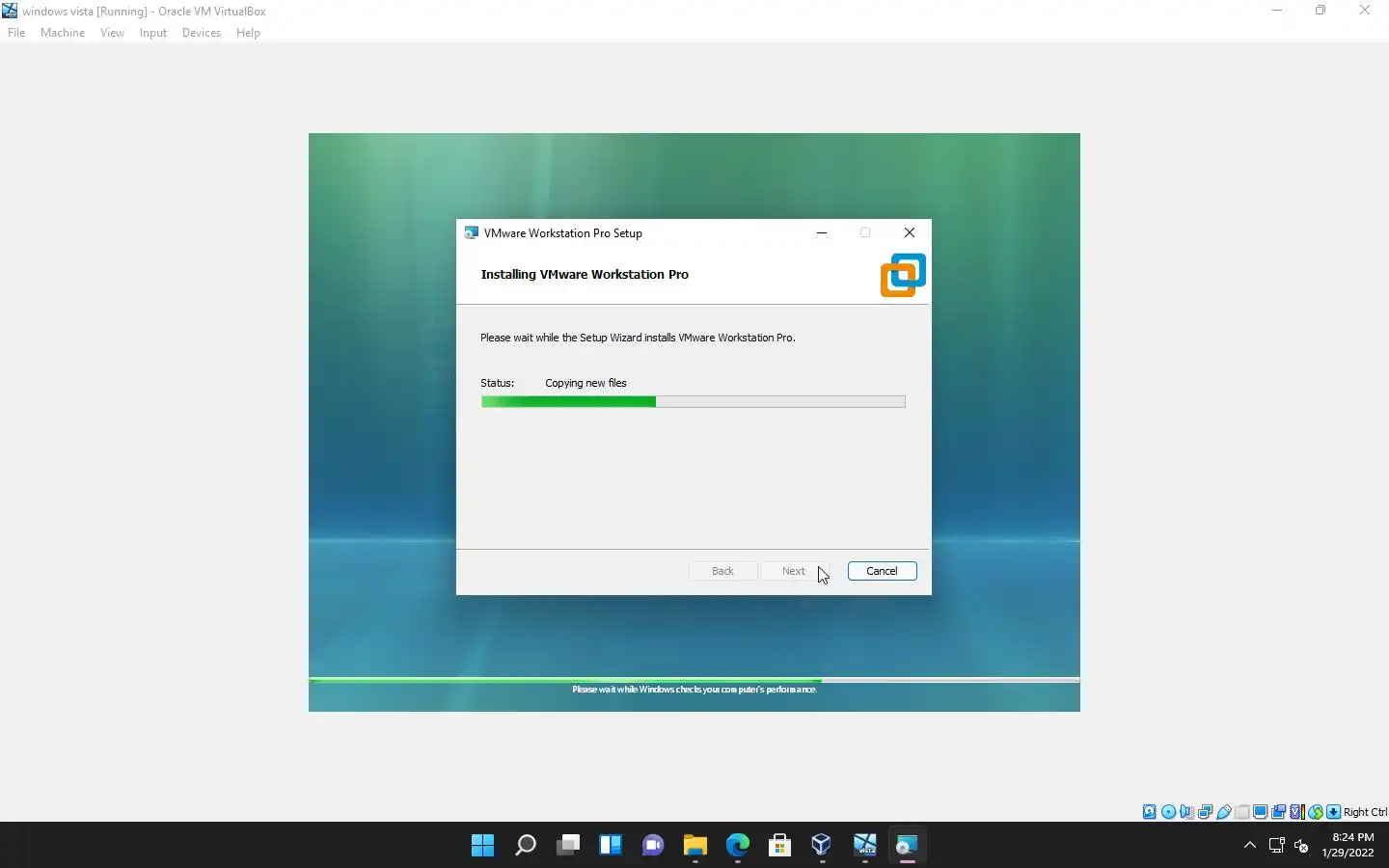Click the display status icon
The width and height of the screenshot is (1389, 868).
click(1260, 812)
